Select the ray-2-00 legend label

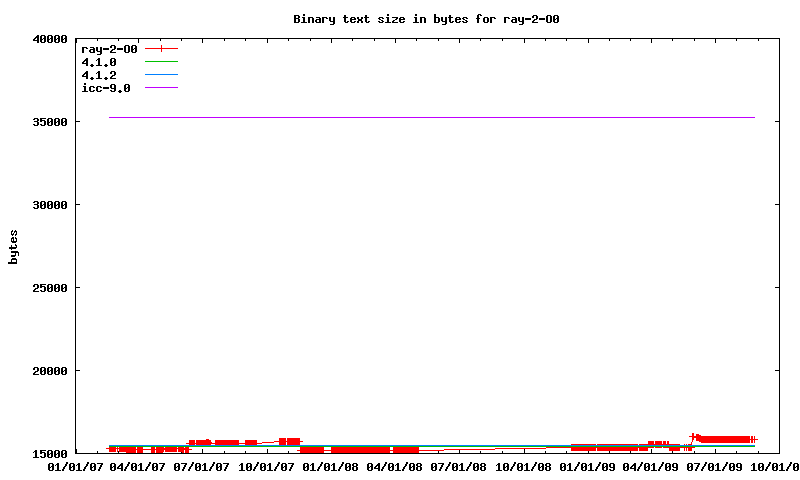tap(108, 49)
